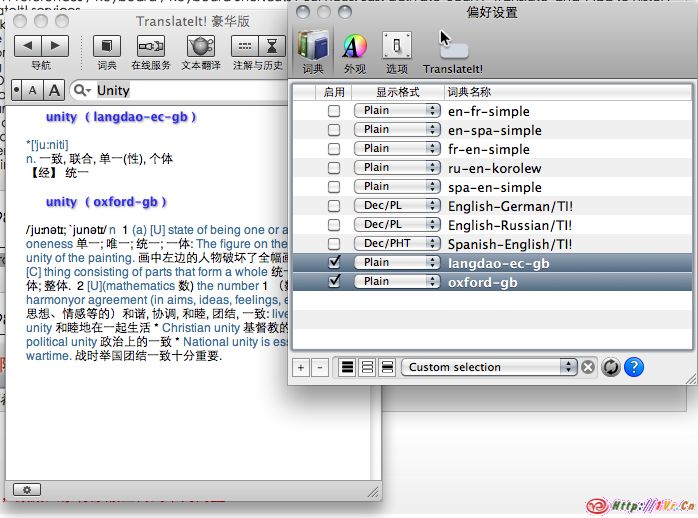Open 在线服务 online services
Screen dimensions: 698x518
click(151, 47)
